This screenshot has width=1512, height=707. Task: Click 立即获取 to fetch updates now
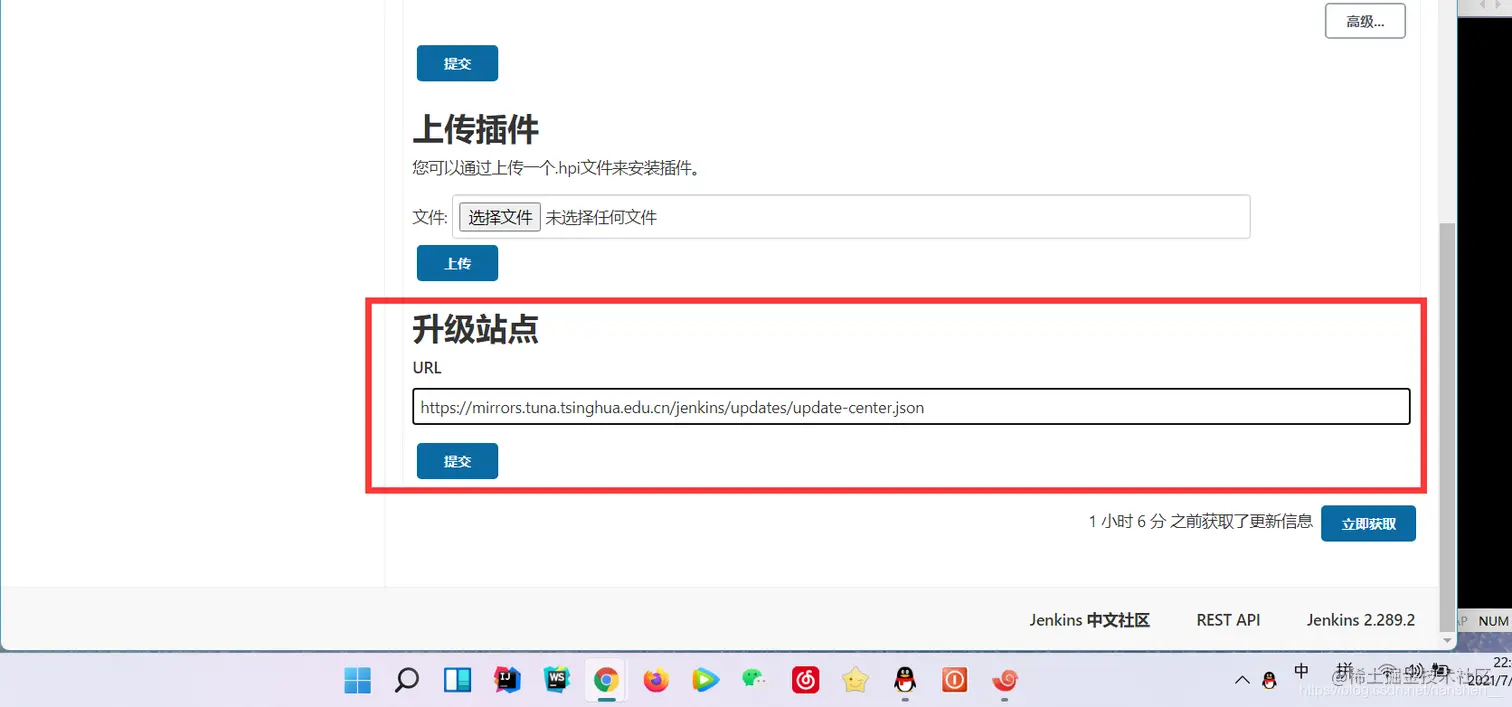(x=1368, y=523)
